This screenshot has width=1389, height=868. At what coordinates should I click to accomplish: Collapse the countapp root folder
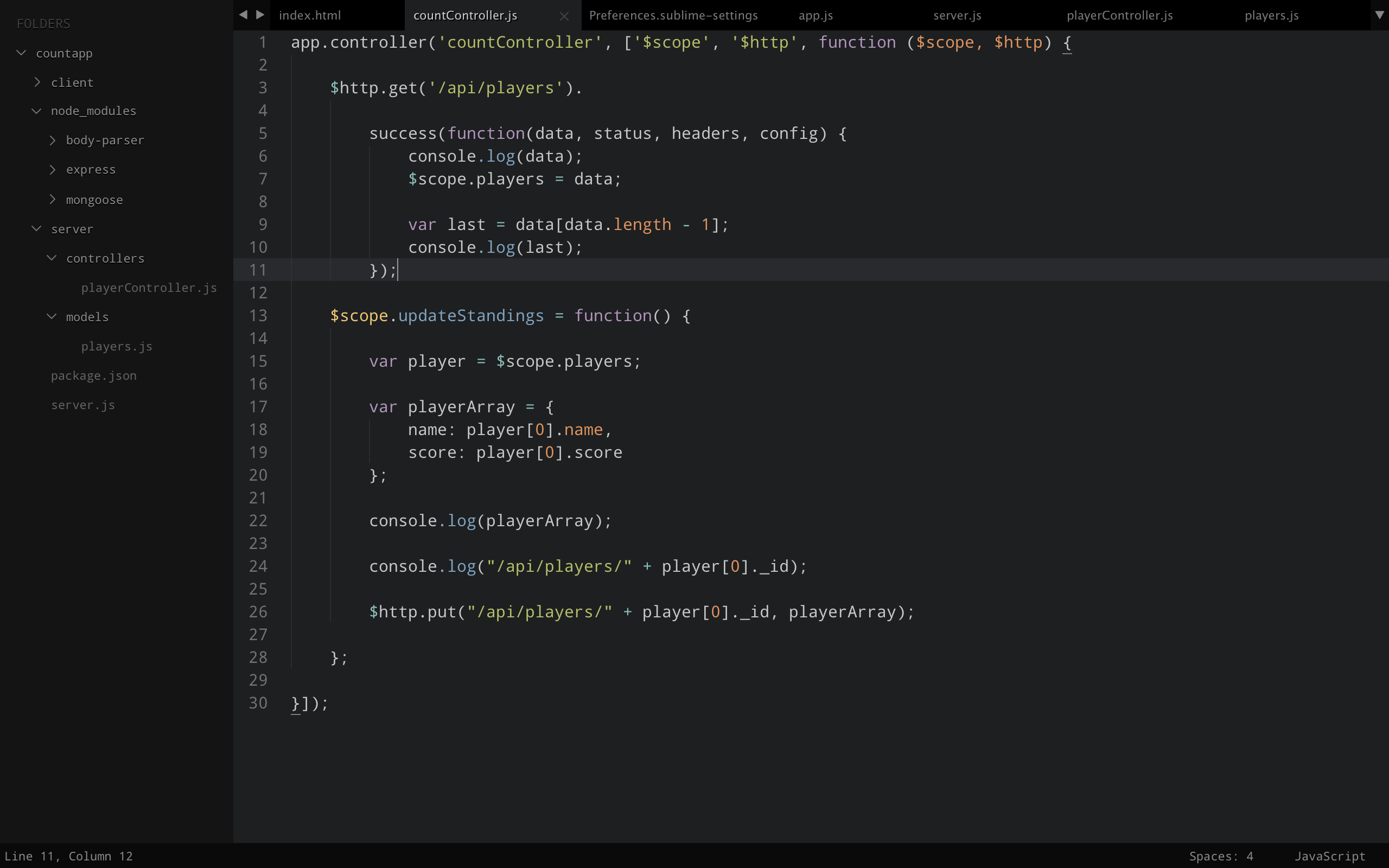21,53
